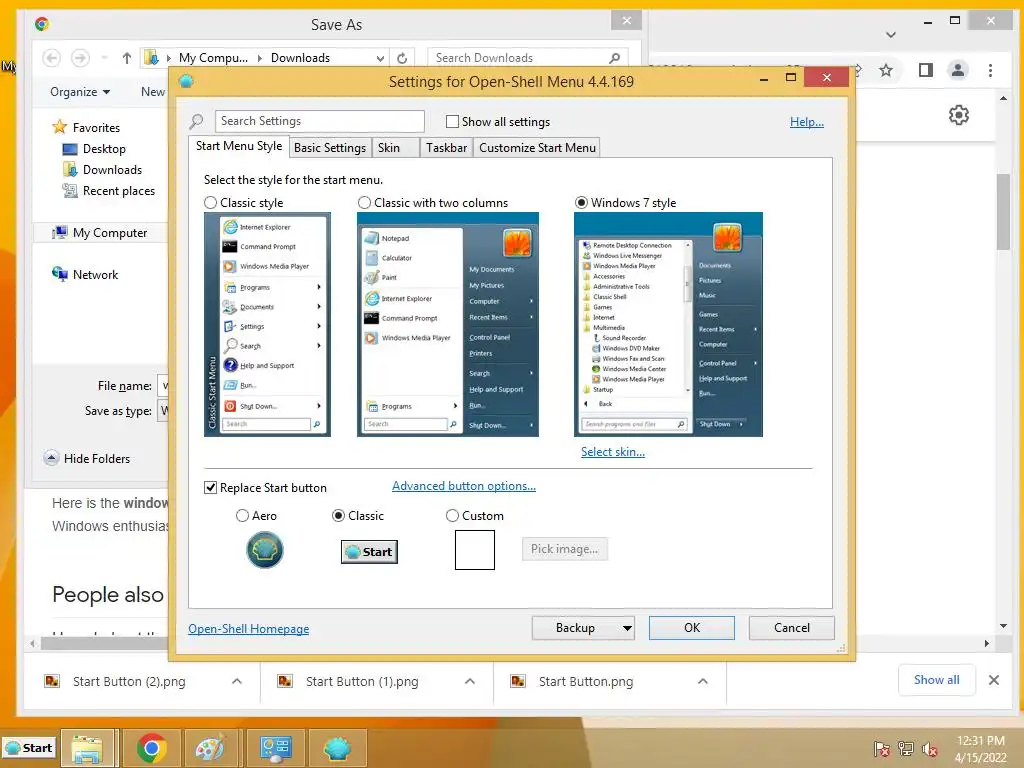The image size is (1024, 768).
Task: Expand options for Start Button.png download
Action: 703,681
